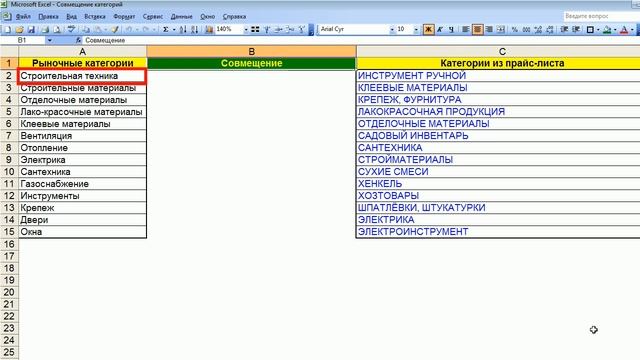Sort ascending A to Z
640x360 pixels.
[x=183, y=29]
